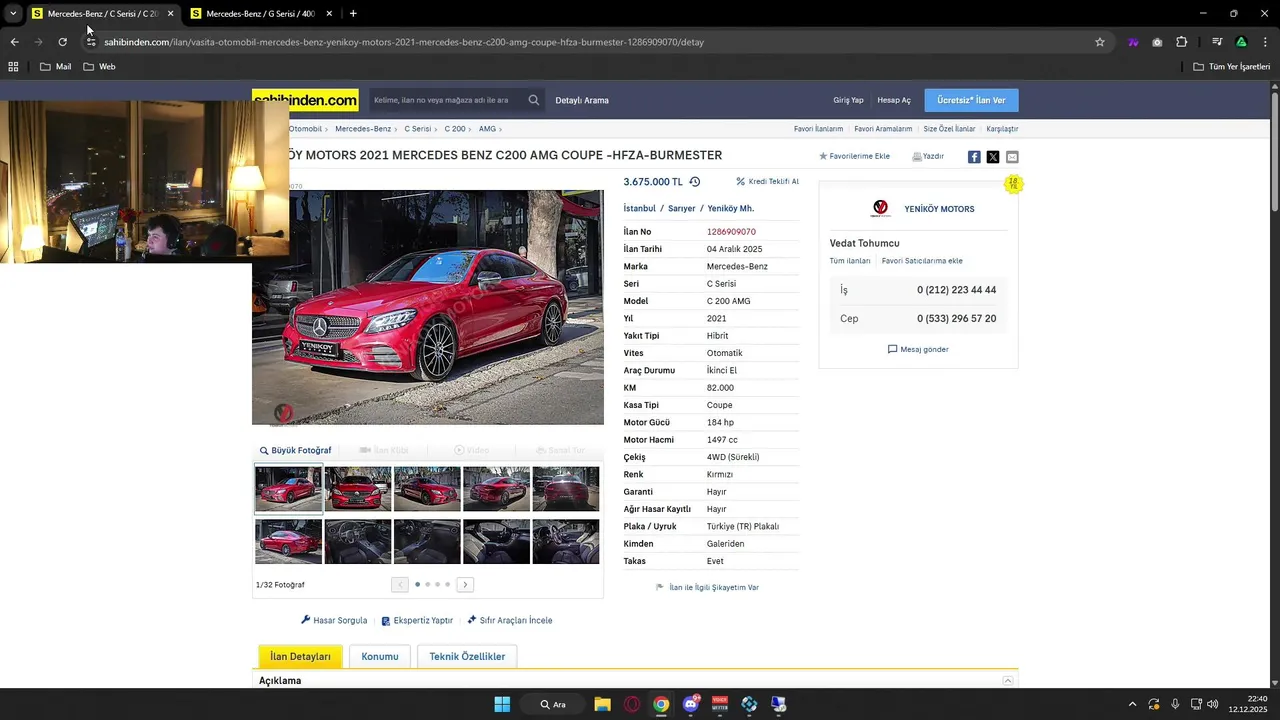
Task: Reload the page with the refresh icon
Action: 62,42
